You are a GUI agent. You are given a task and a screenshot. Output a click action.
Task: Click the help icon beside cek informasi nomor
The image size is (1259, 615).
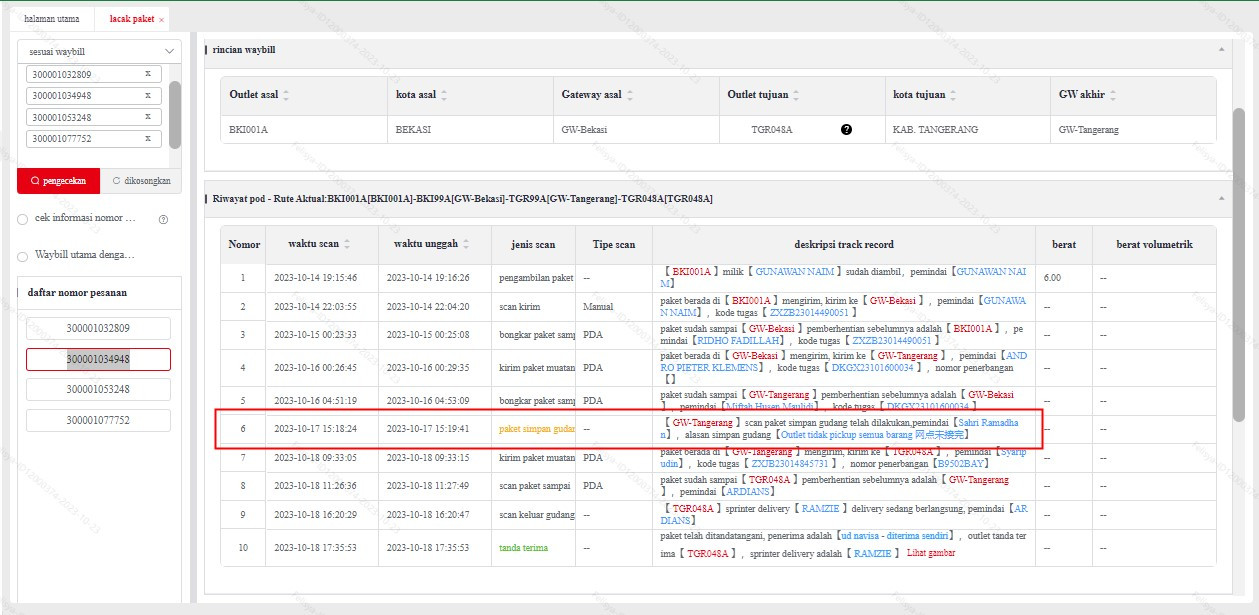pos(163,219)
